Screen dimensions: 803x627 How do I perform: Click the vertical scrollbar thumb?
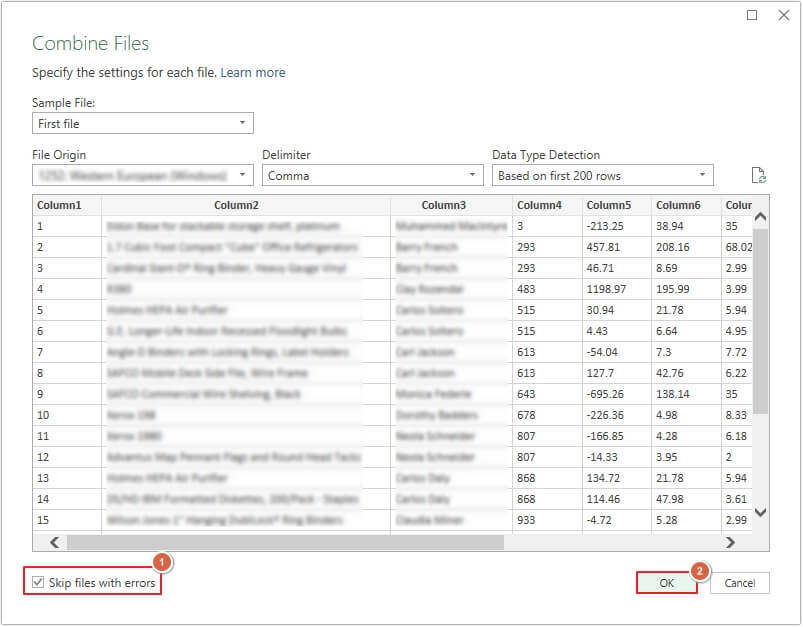(x=760, y=320)
